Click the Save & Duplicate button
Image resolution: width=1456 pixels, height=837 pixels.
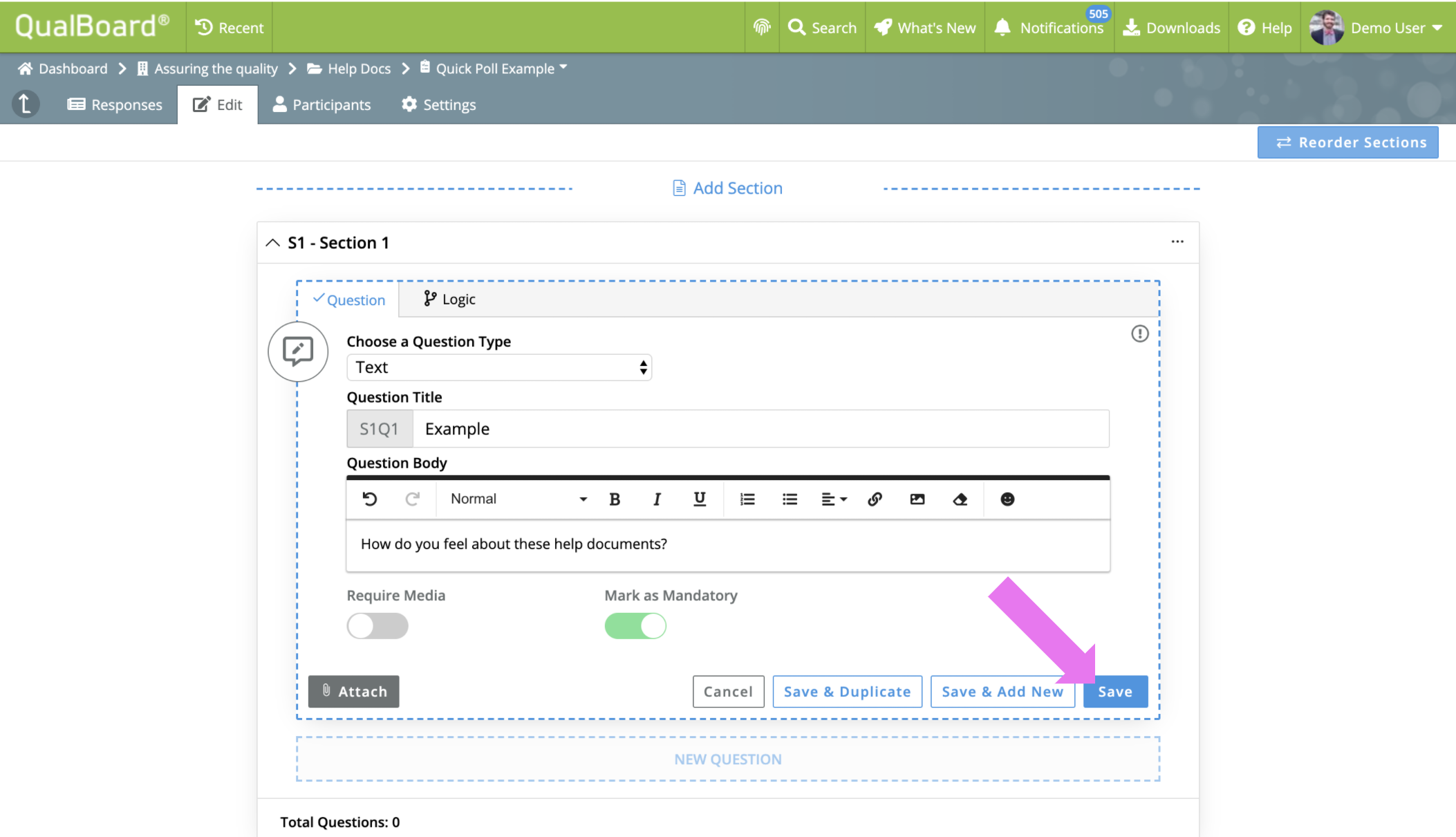(x=847, y=691)
